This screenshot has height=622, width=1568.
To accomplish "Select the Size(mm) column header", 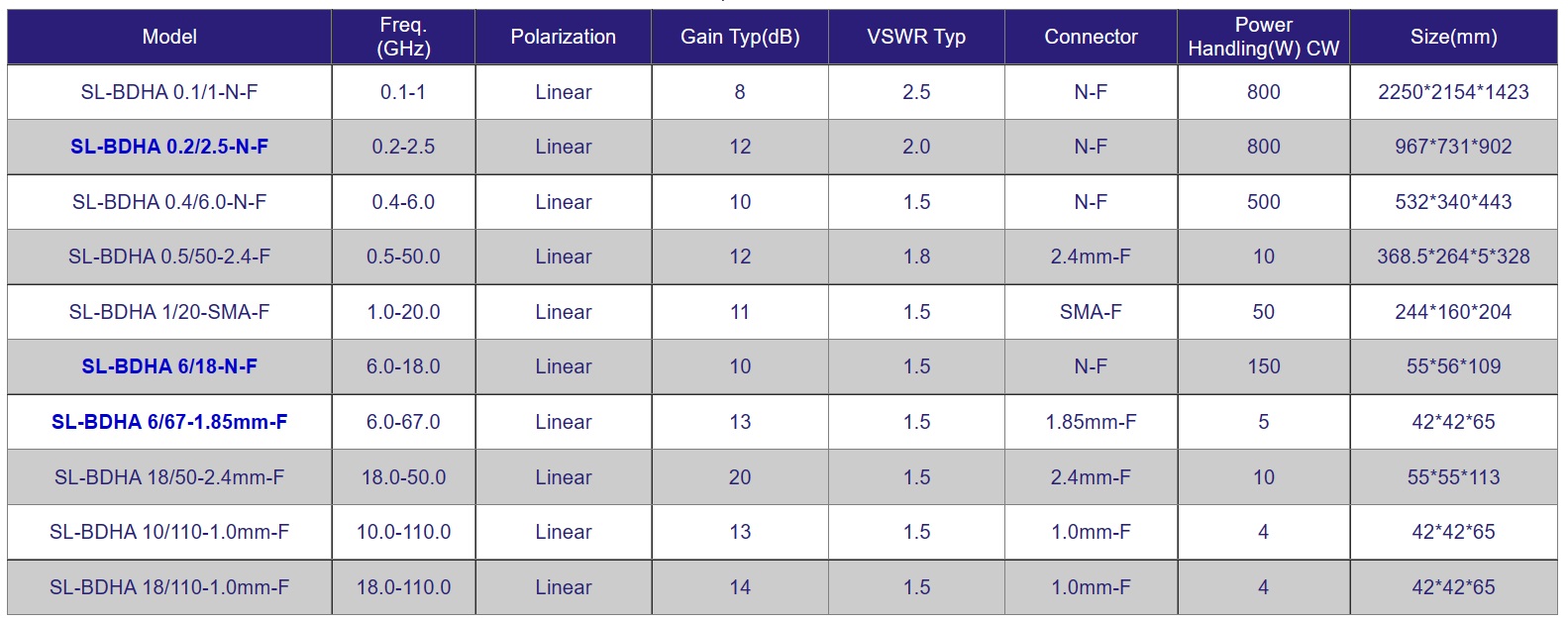I will pos(1453,37).
